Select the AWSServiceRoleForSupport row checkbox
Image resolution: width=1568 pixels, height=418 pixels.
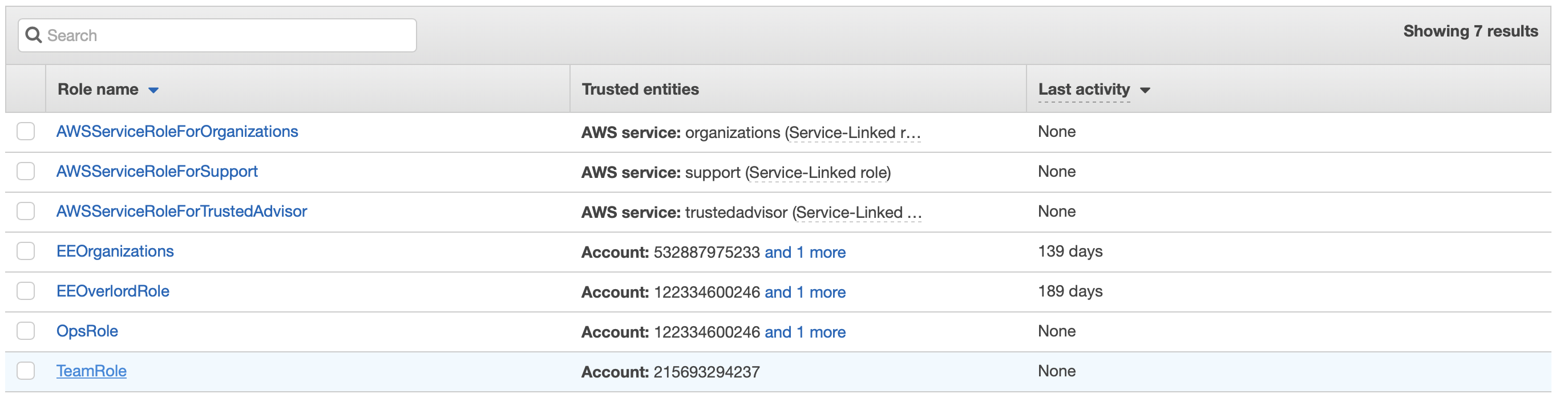[x=26, y=172]
